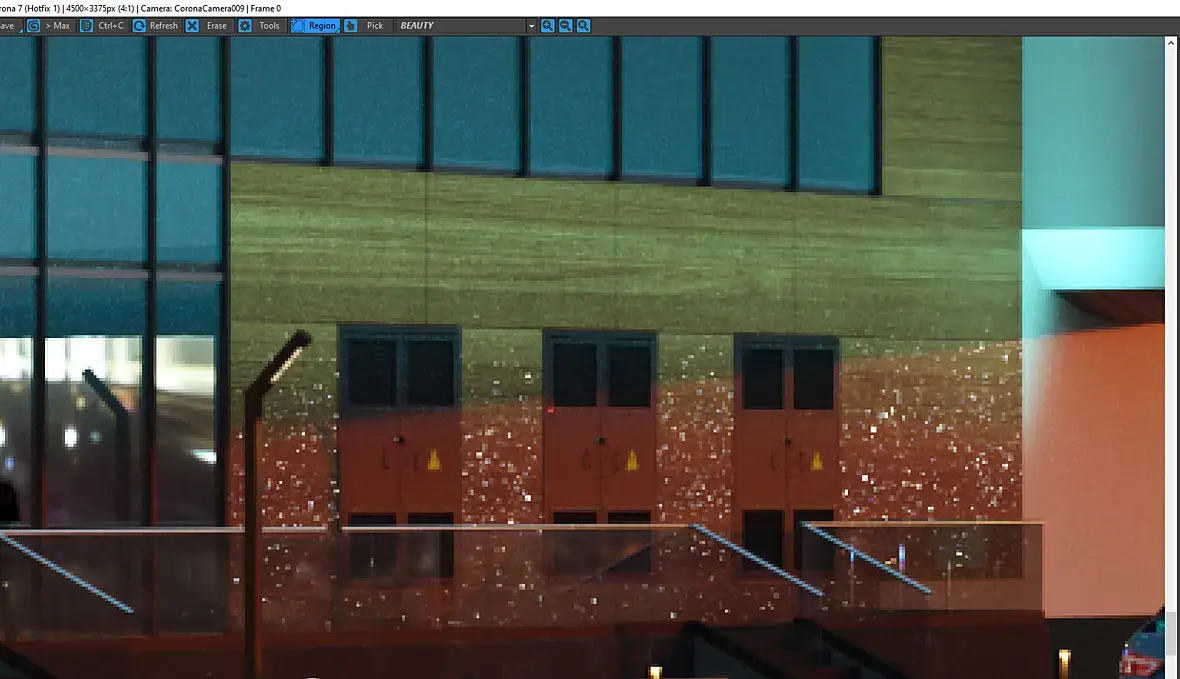Activate the Pick tool

(x=365, y=26)
